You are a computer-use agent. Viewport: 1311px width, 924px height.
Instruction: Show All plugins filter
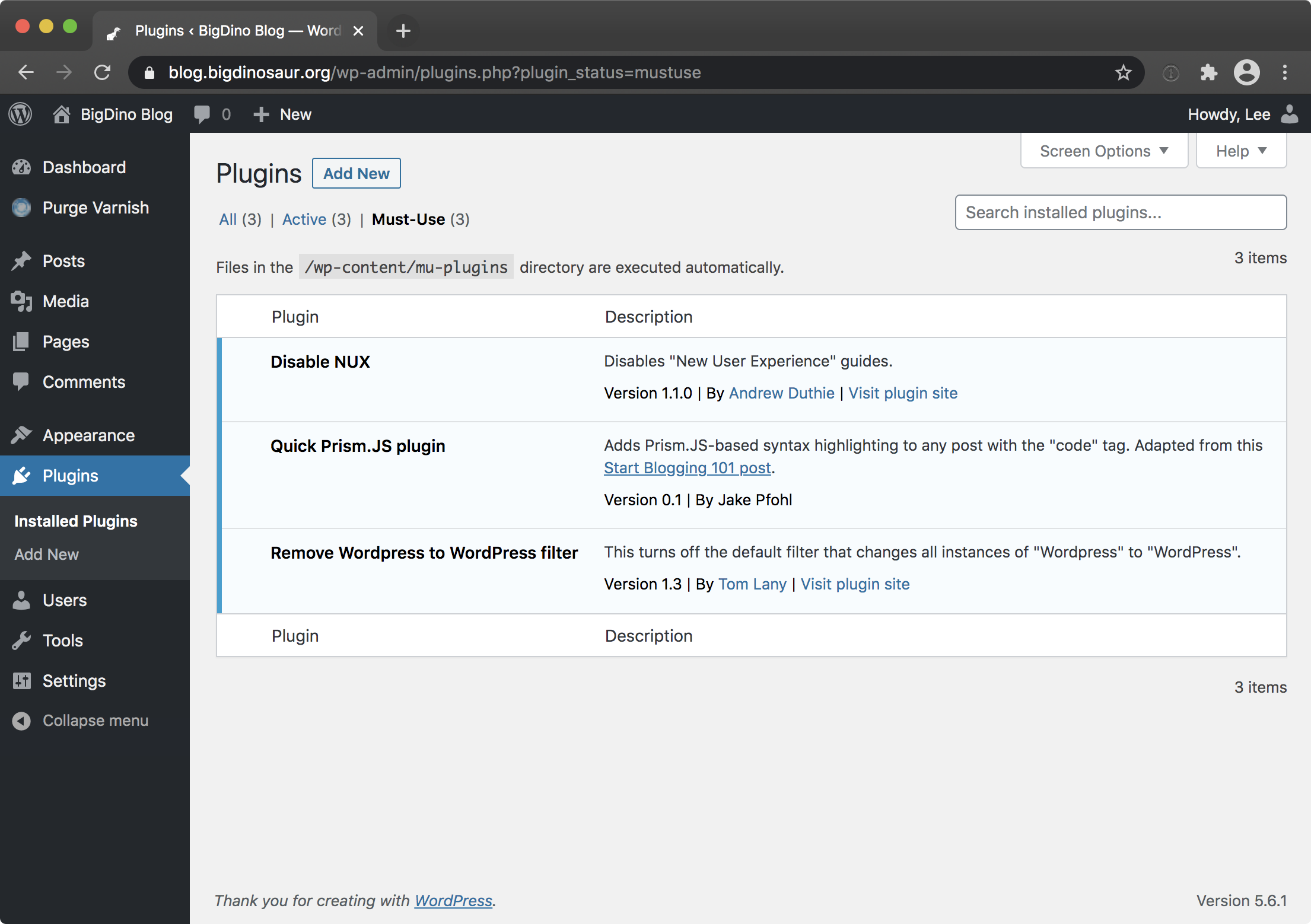(228, 219)
